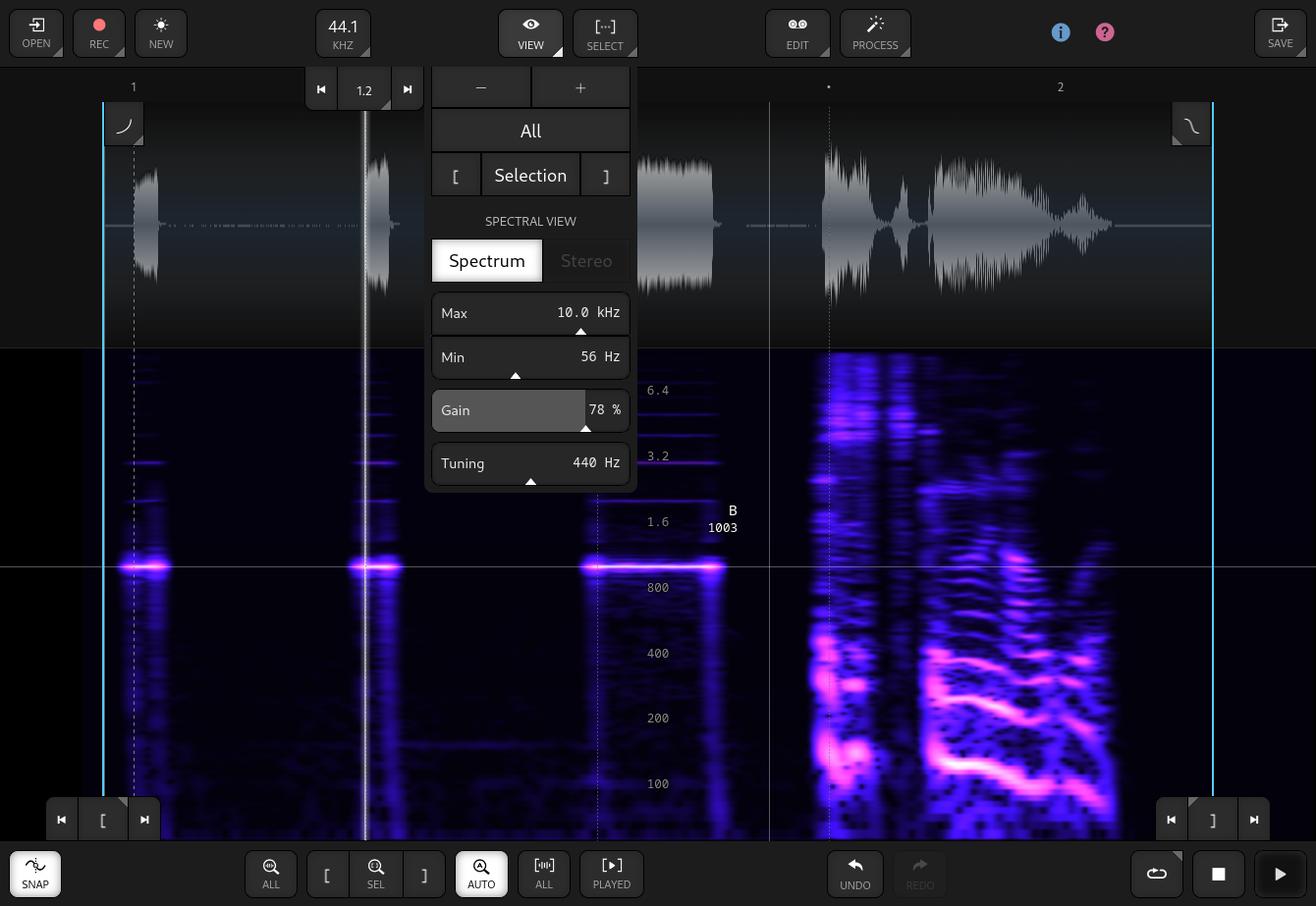Toggle the Stereo view option
The height and width of the screenshot is (906, 1316).
tap(586, 260)
